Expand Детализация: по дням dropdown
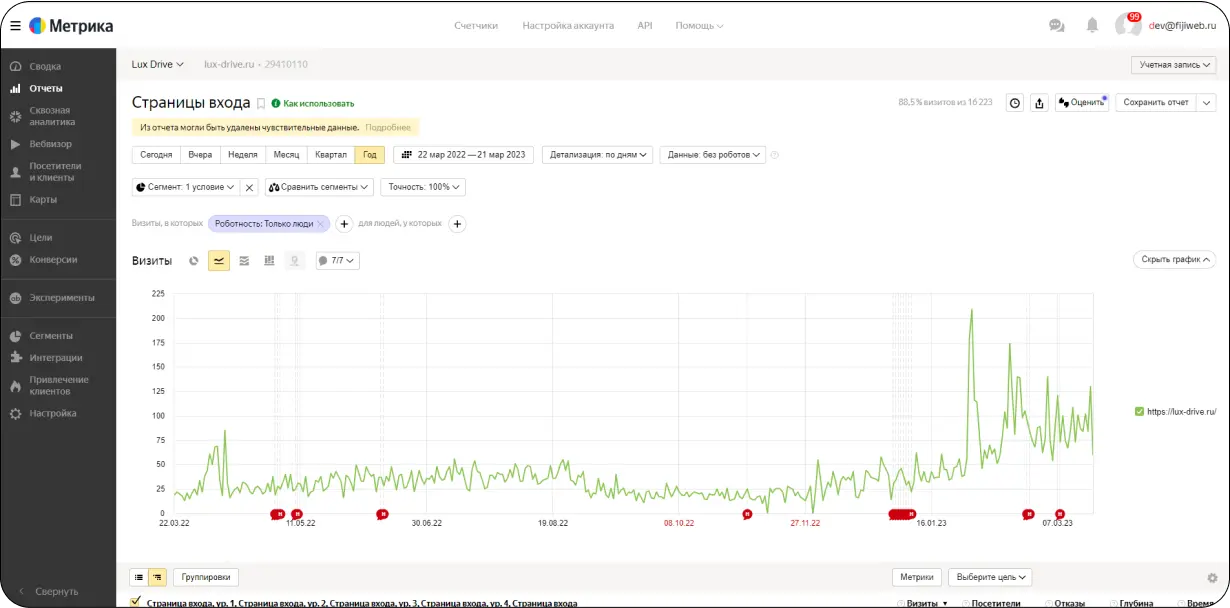The height and width of the screenshot is (608, 1230). (597, 155)
